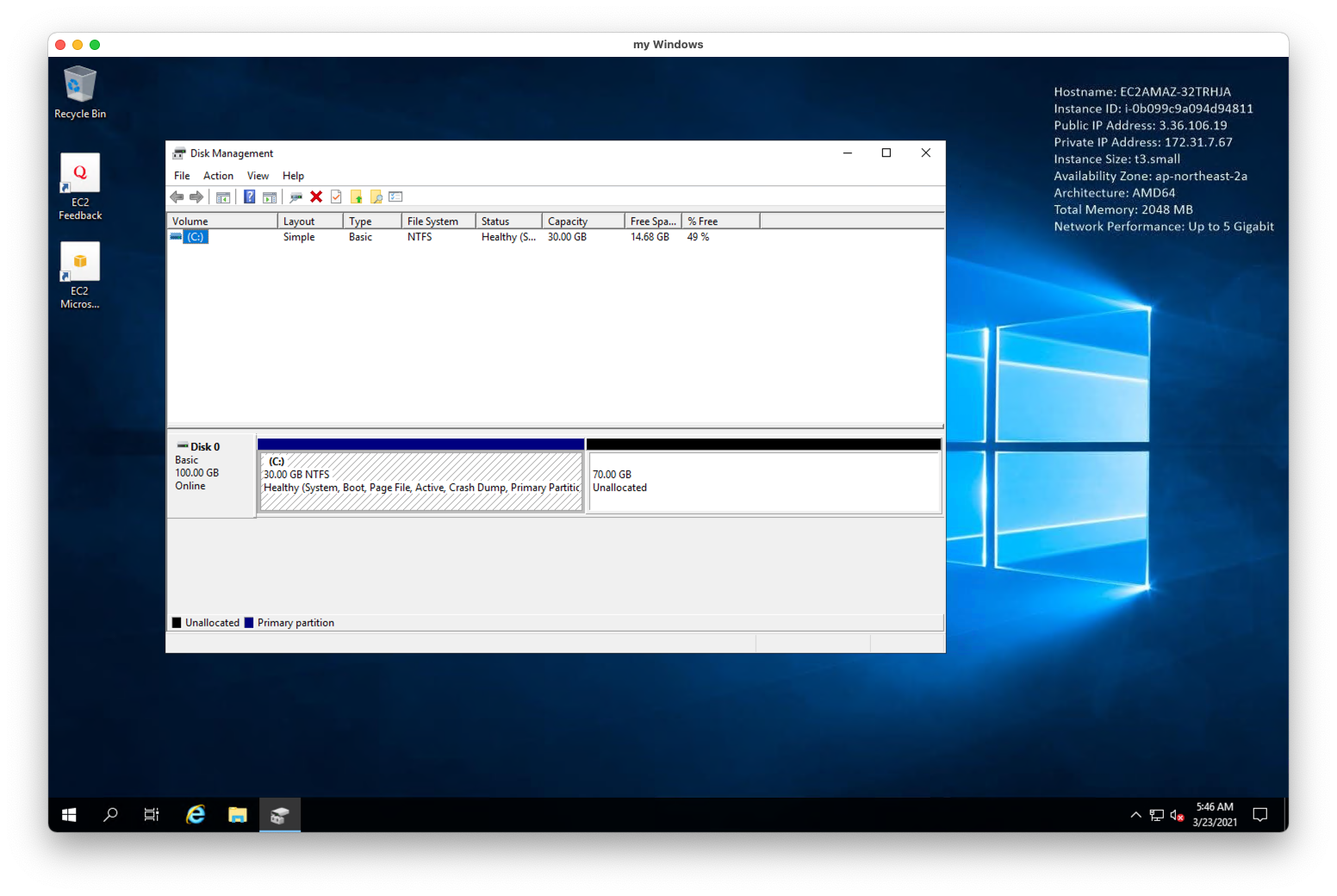
Task: Click the settings checklist toolbar icon
Action: click(396, 197)
